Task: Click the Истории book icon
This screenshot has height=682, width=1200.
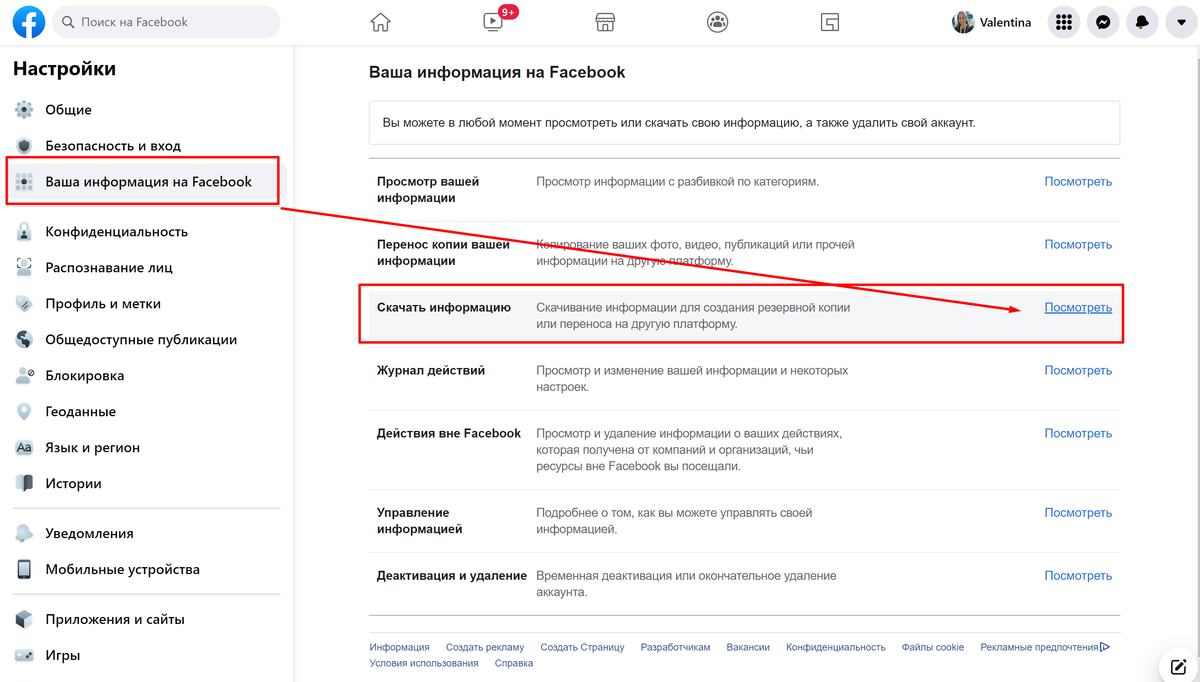Action: (25, 484)
